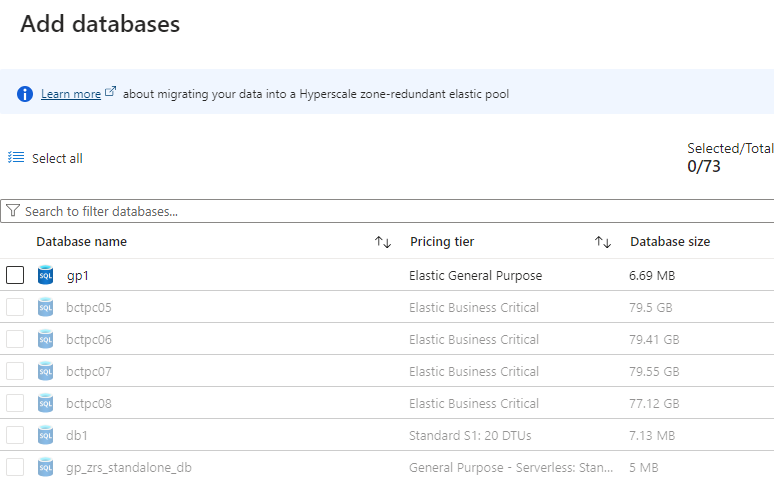The height and width of the screenshot is (482, 774).
Task: Click the blue info icon in banner
Action: pos(26,94)
